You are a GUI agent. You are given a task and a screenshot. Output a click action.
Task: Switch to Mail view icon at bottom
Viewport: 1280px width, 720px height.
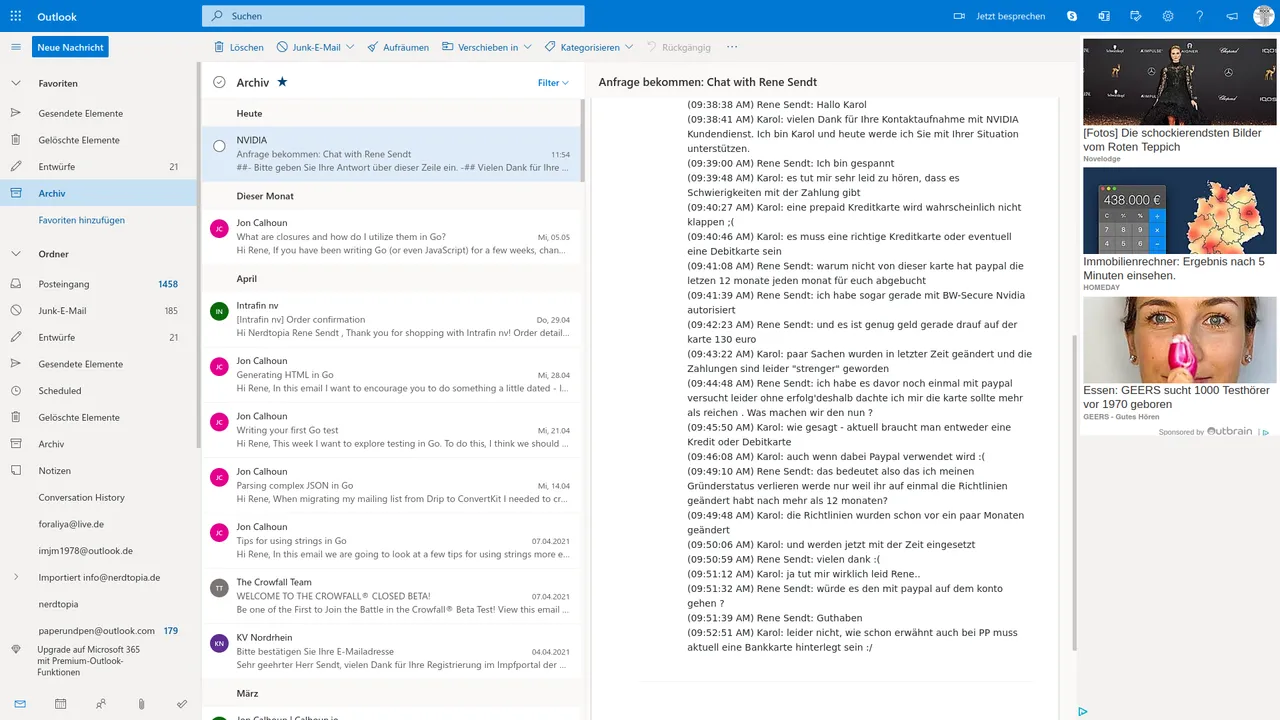point(20,704)
